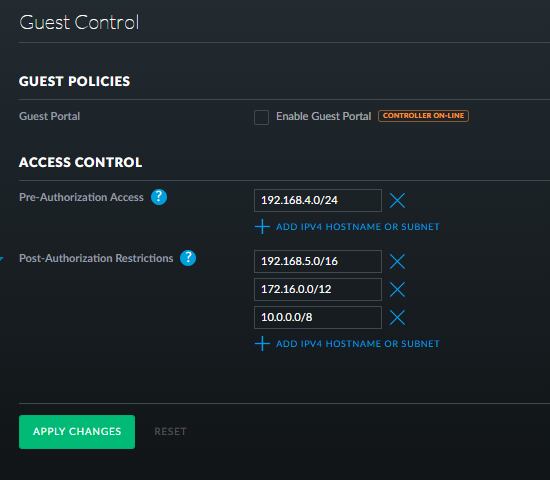The height and width of the screenshot is (480, 550).
Task: Open Post-Authorization Restrictions help icon
Action: coord(188,258)
